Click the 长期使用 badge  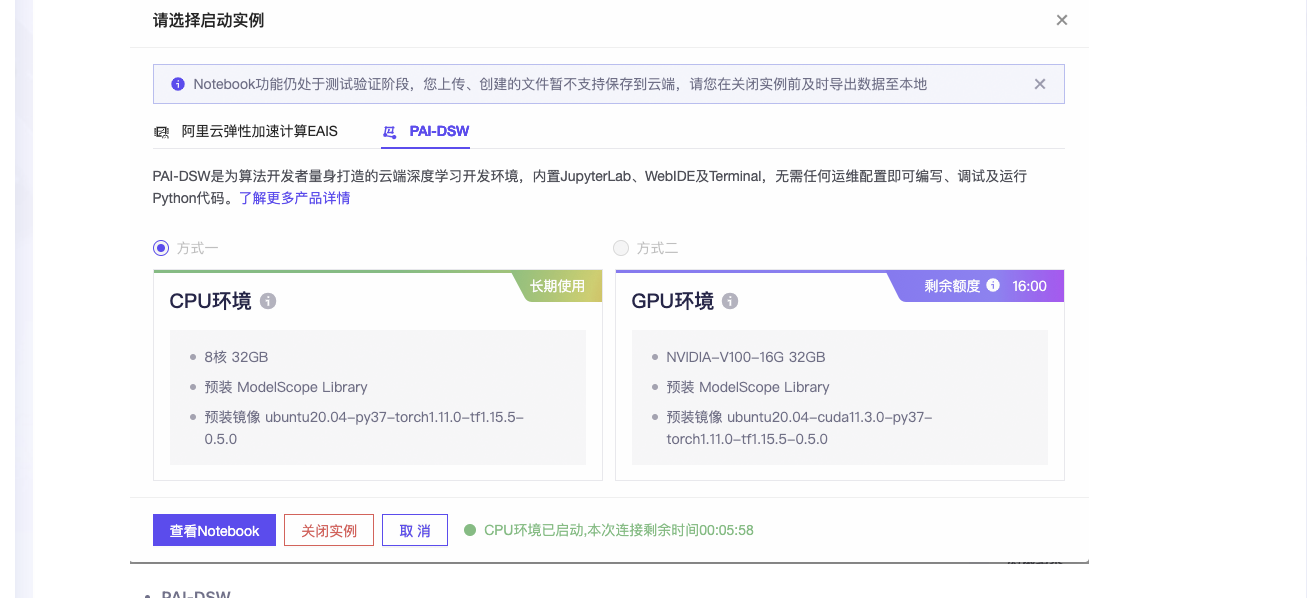point(558,286)
